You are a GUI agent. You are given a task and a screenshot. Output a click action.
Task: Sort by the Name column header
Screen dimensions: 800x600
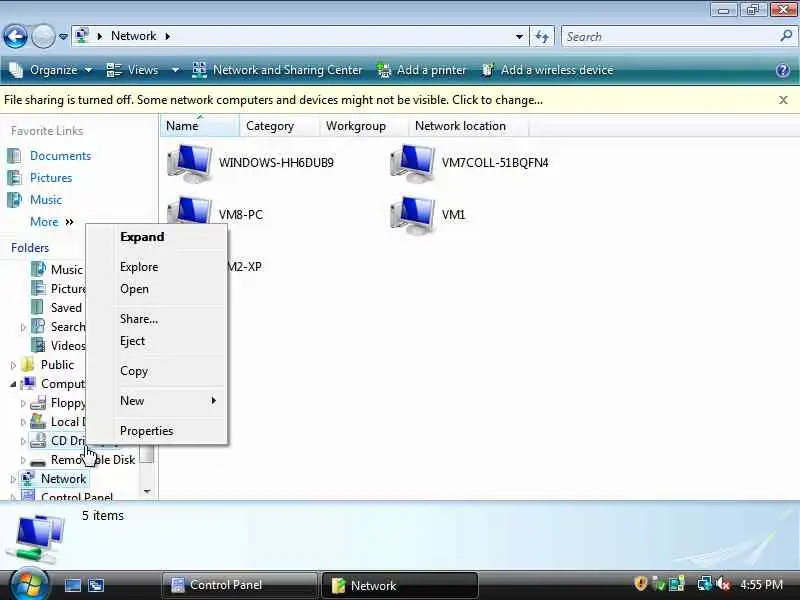[200, 126]
